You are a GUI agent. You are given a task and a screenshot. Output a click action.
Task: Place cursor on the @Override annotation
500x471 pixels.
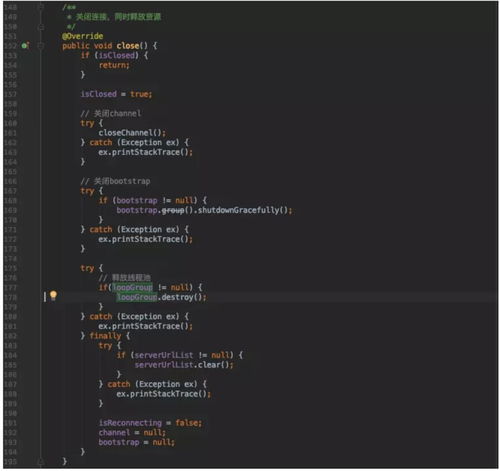click(82, 36)
